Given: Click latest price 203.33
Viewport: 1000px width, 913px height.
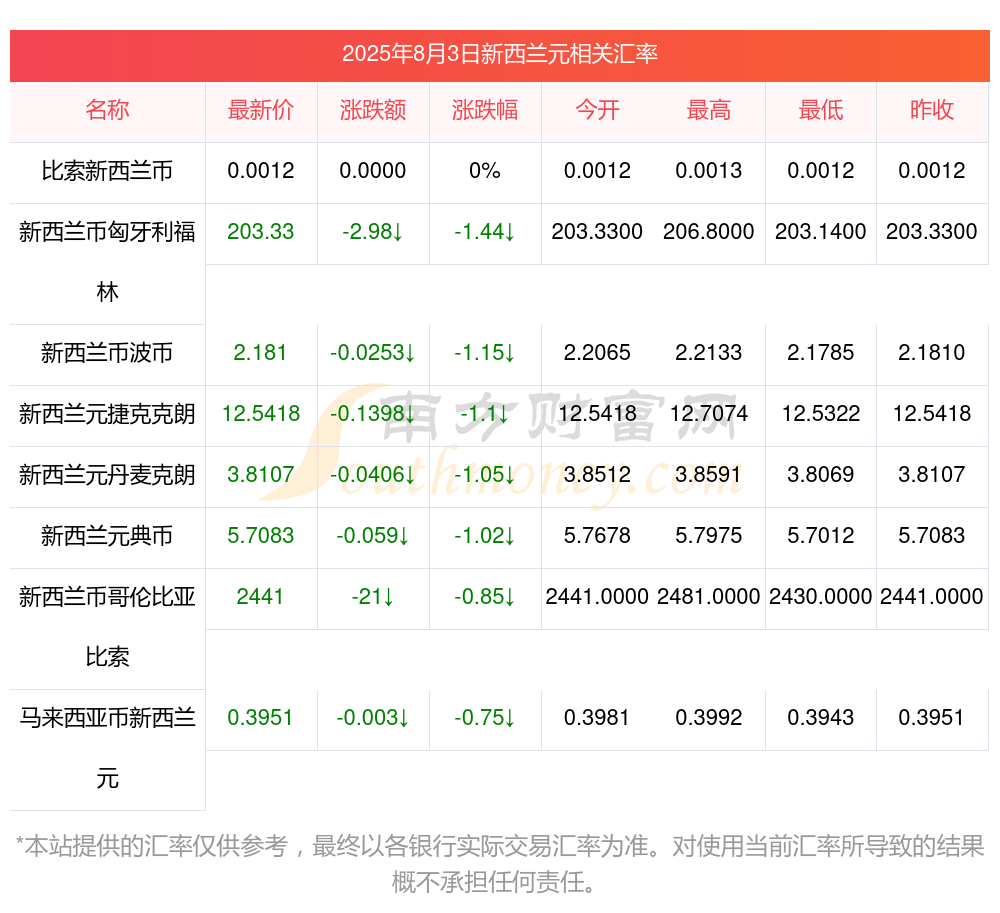Looking at the screenshot, I should 261,231.
